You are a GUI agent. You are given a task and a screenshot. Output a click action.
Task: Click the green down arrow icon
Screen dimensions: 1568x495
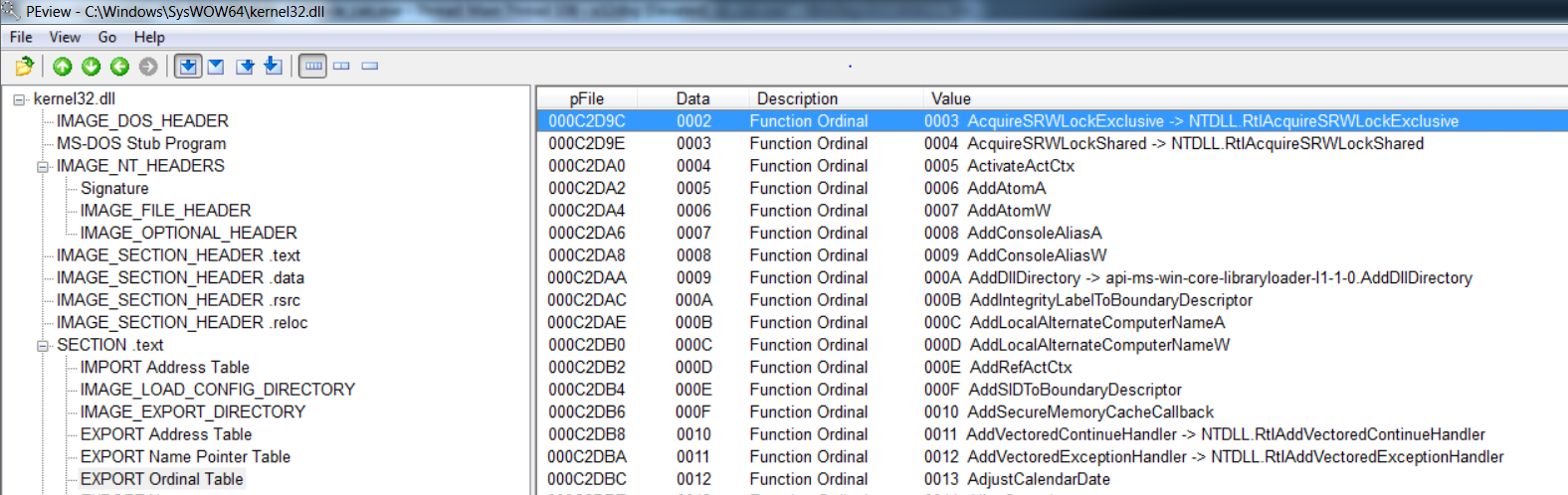pos(92,67)
